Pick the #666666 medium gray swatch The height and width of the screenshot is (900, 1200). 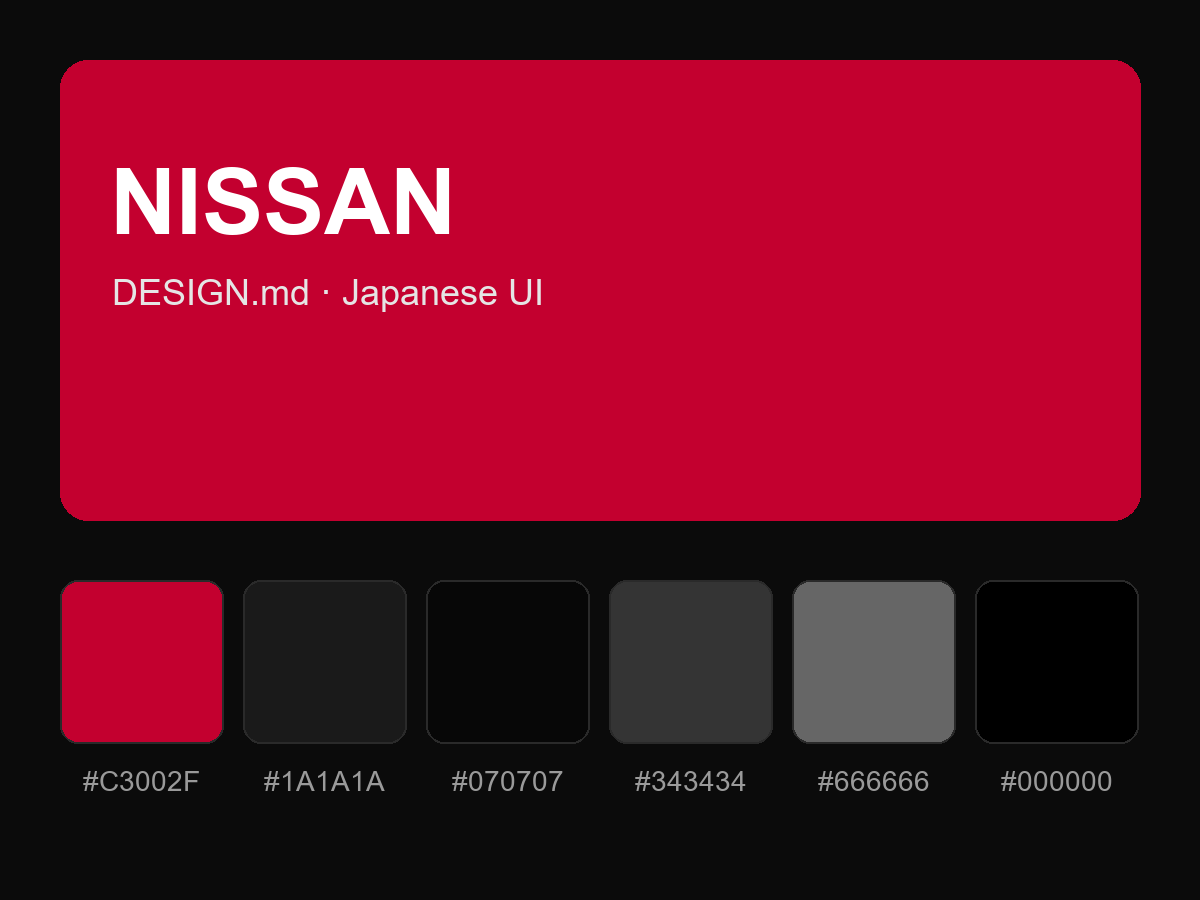874,662
